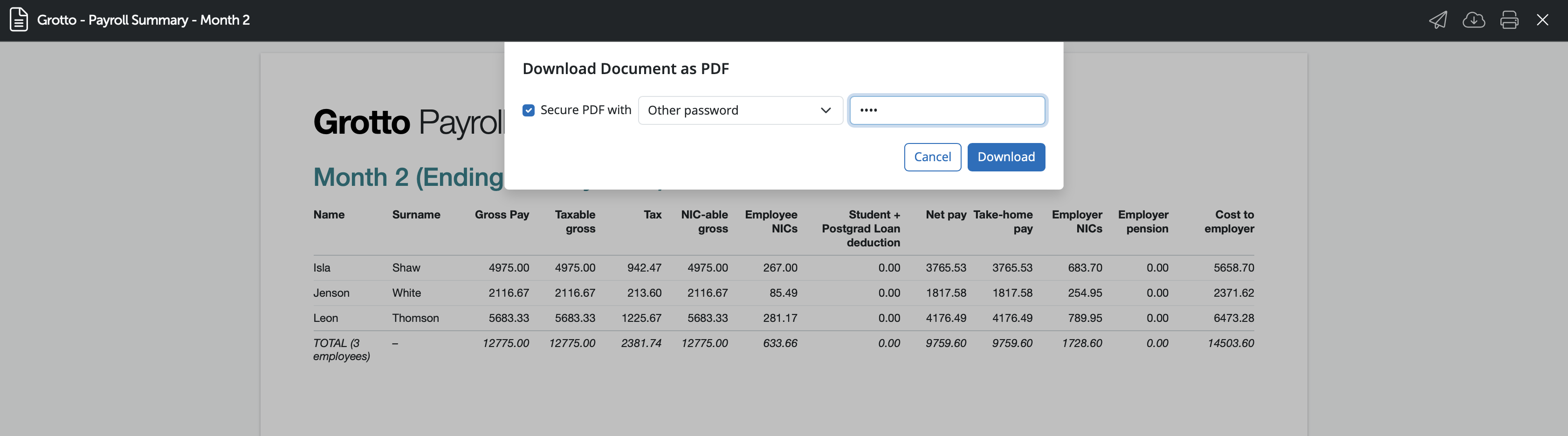
Task: Uncheck the Secure PDF with checkbox
Action: point(529,110)
